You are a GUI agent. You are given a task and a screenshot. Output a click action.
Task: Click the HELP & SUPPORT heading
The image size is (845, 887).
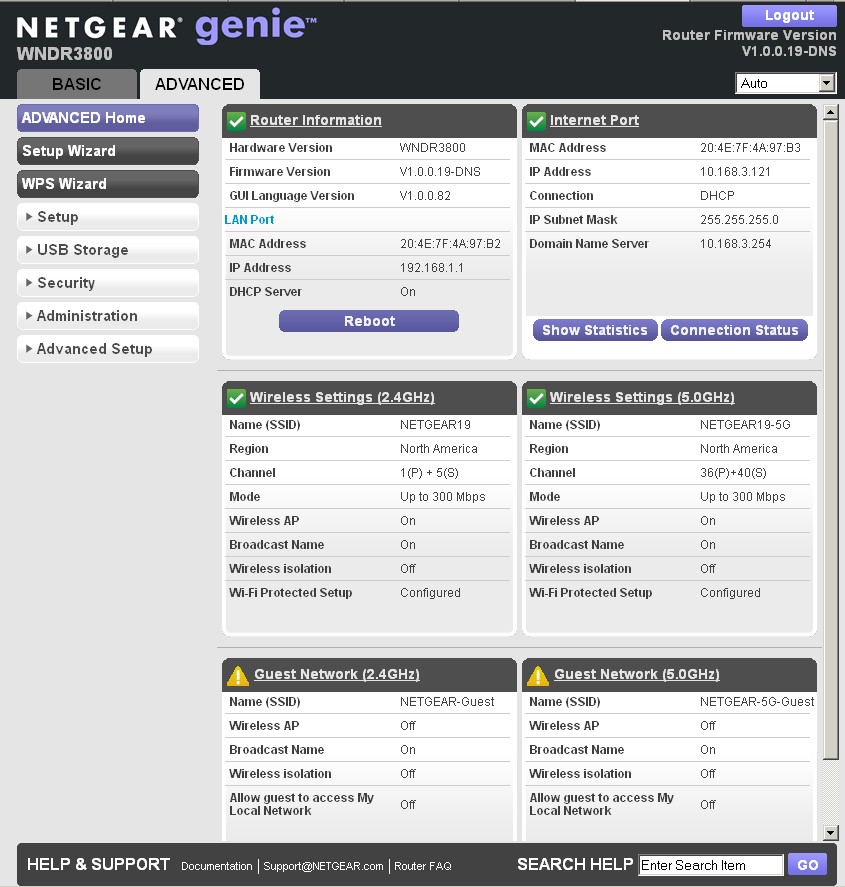98,864
